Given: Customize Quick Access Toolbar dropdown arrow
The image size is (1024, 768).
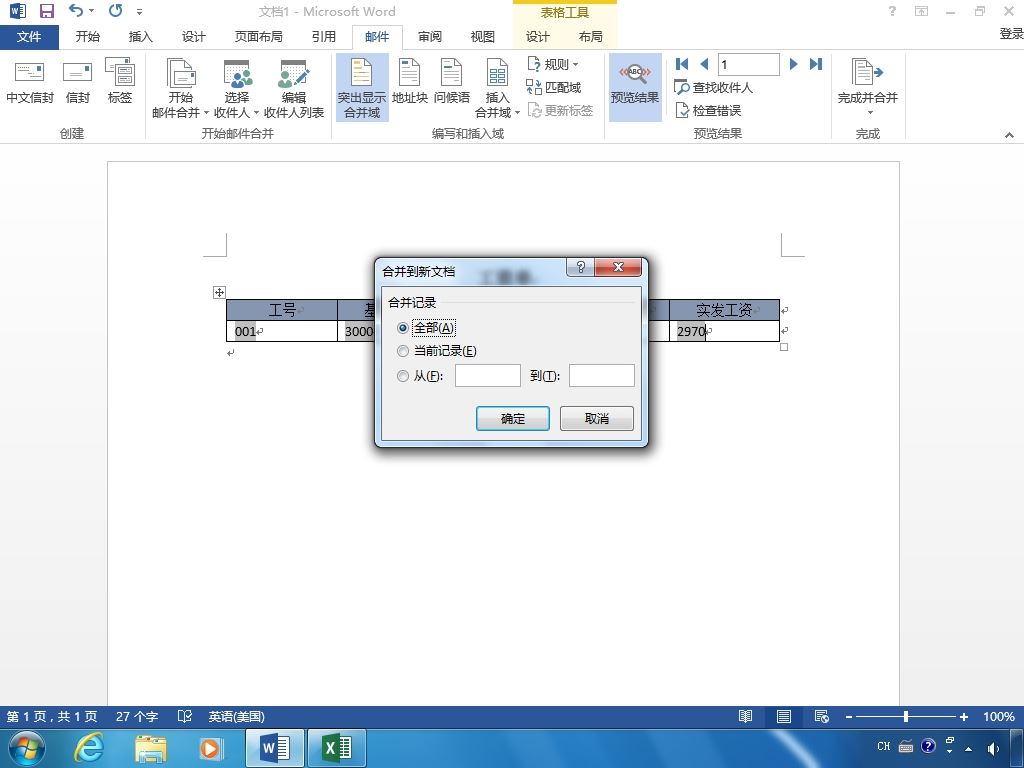Looking at the screenshot, I should [139, 12].
